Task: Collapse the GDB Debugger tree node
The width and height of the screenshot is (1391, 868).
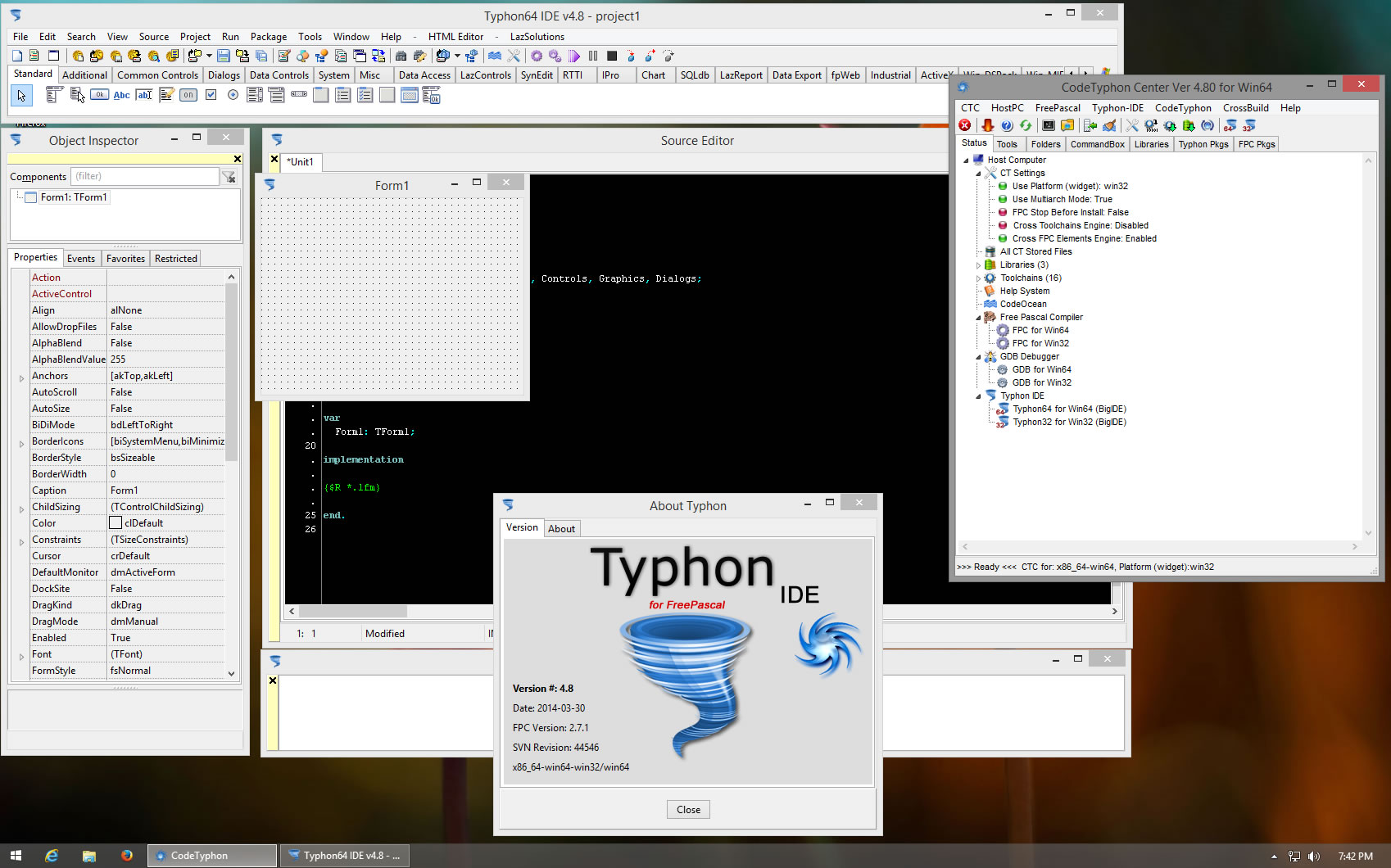Action: [x=978, y=357]
